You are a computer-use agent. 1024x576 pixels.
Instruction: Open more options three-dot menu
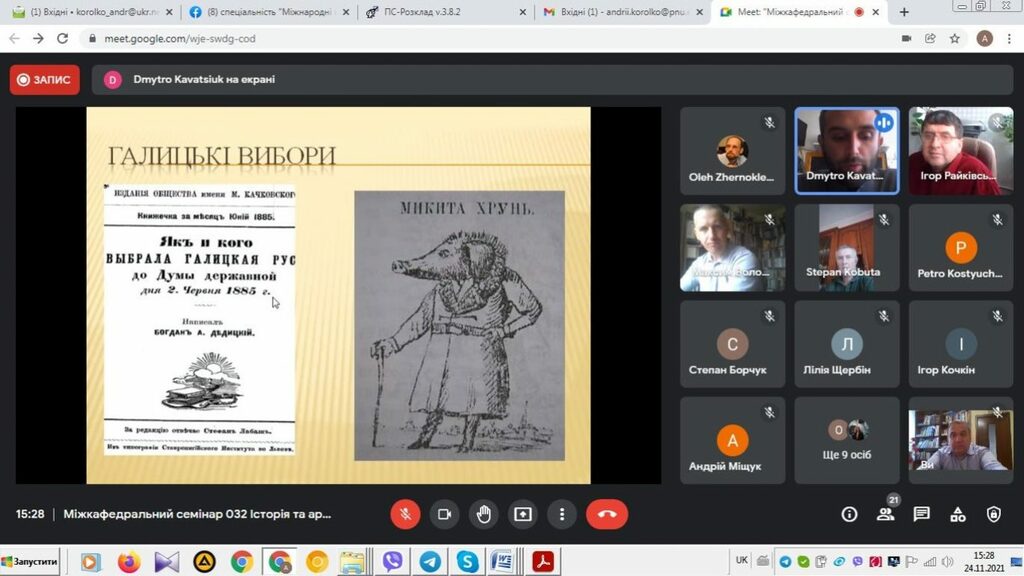pyautogui.click(x=562, y=514)
